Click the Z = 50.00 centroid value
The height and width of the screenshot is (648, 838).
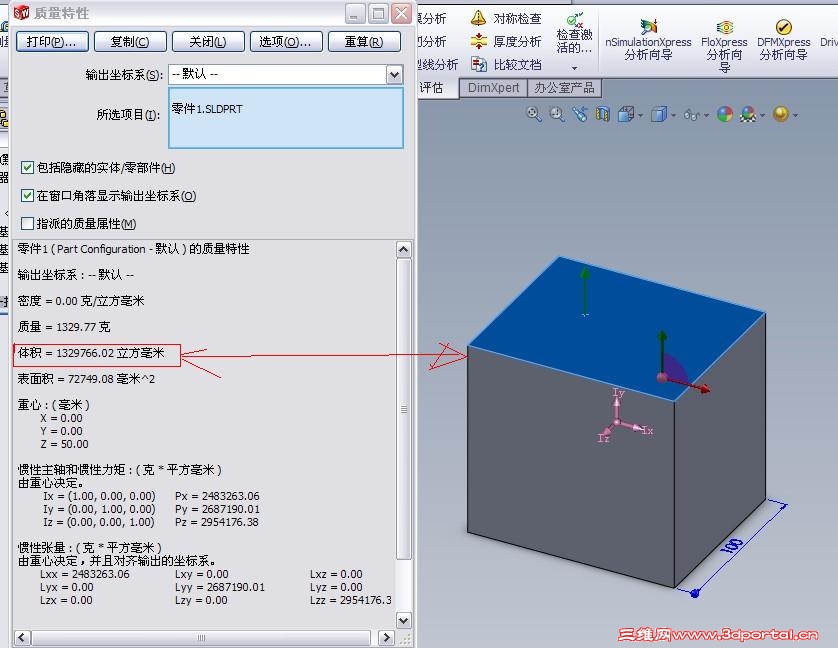(64, 444)
